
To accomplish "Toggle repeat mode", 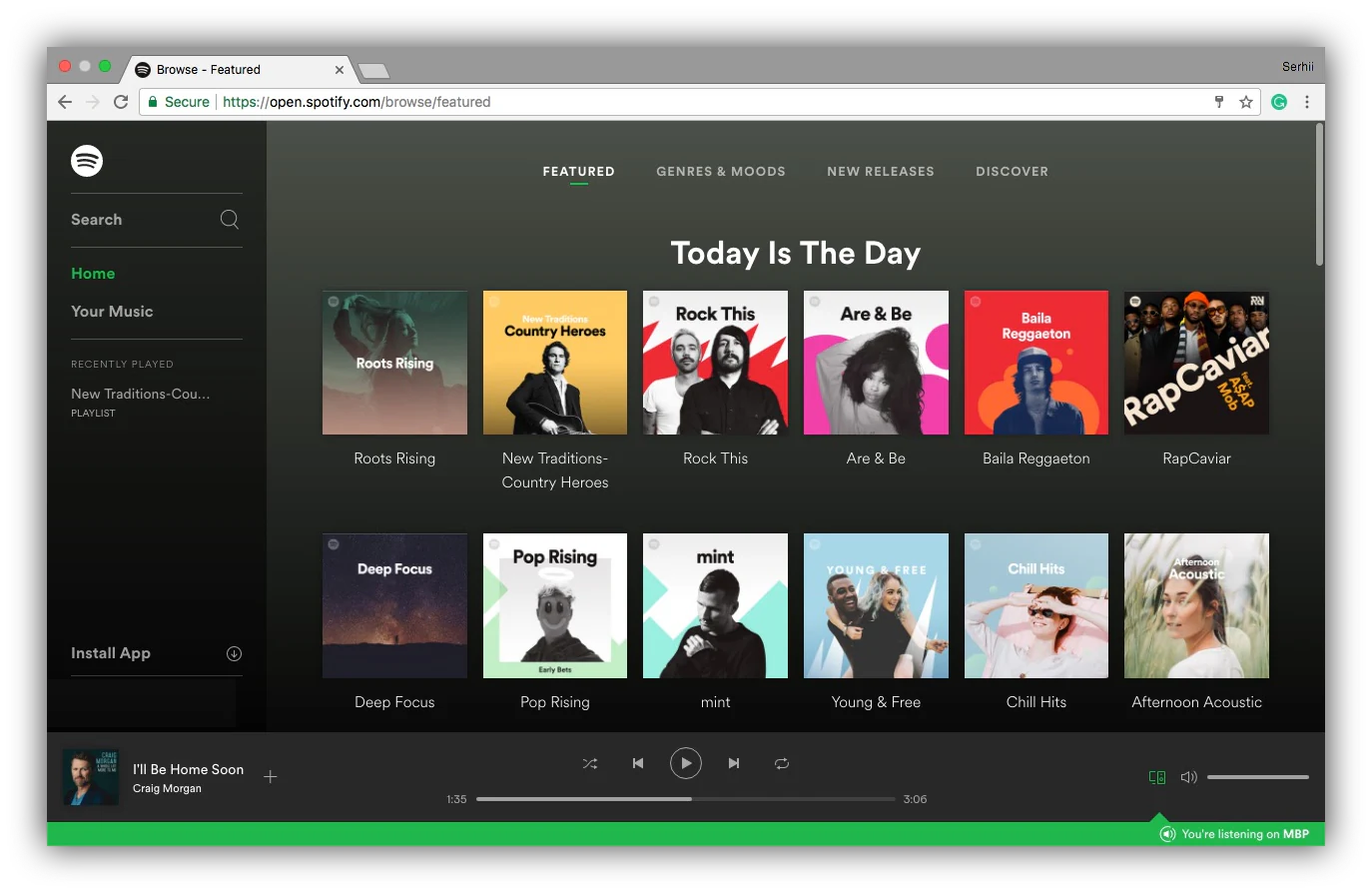I will point(782,763).
